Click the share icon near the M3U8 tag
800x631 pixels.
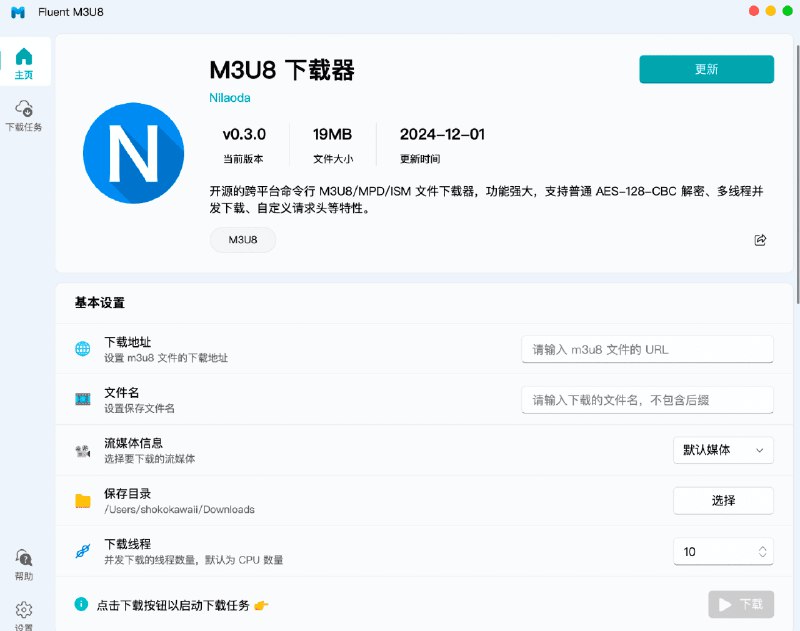[760, 240]
